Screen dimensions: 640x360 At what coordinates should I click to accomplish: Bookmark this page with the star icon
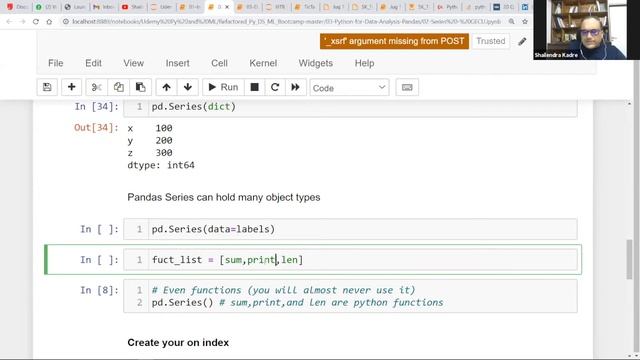pos(525,21)
